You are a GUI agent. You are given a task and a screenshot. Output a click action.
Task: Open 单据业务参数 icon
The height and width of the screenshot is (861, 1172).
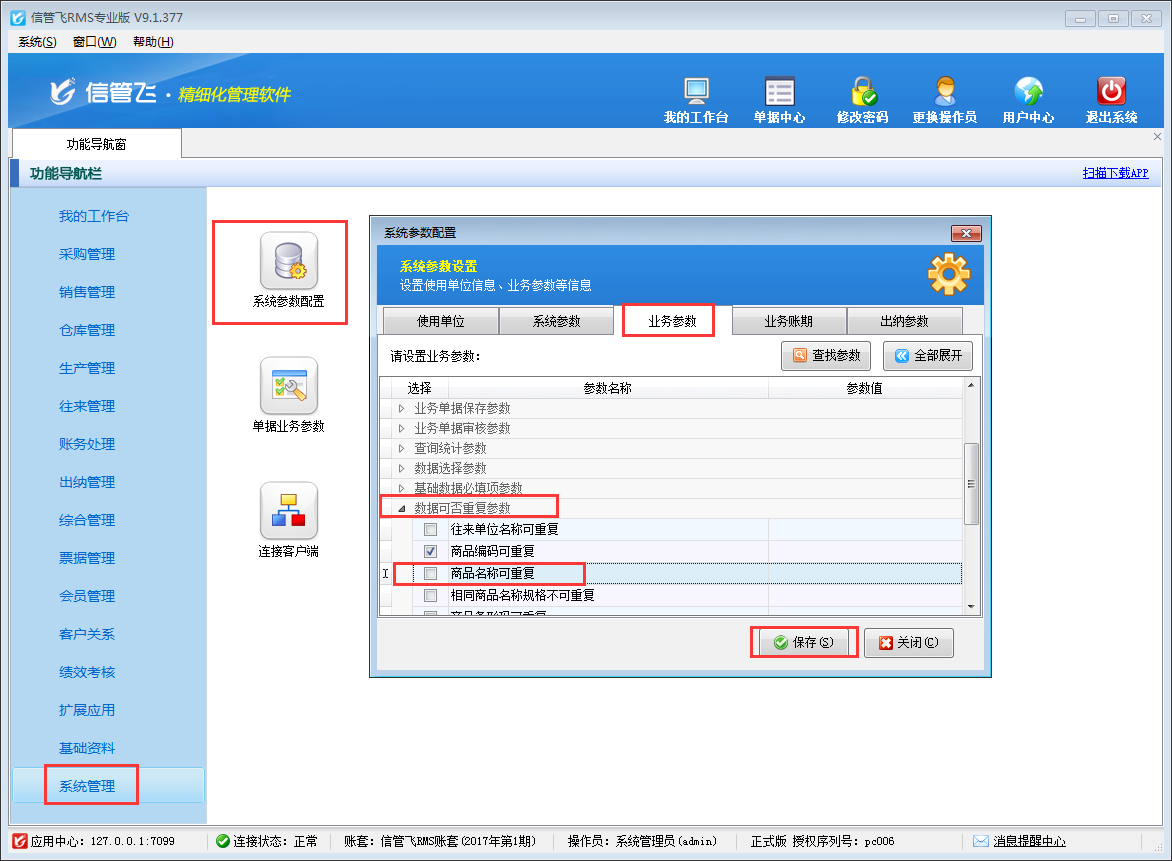pyautogui.click(x=288, y=386)
